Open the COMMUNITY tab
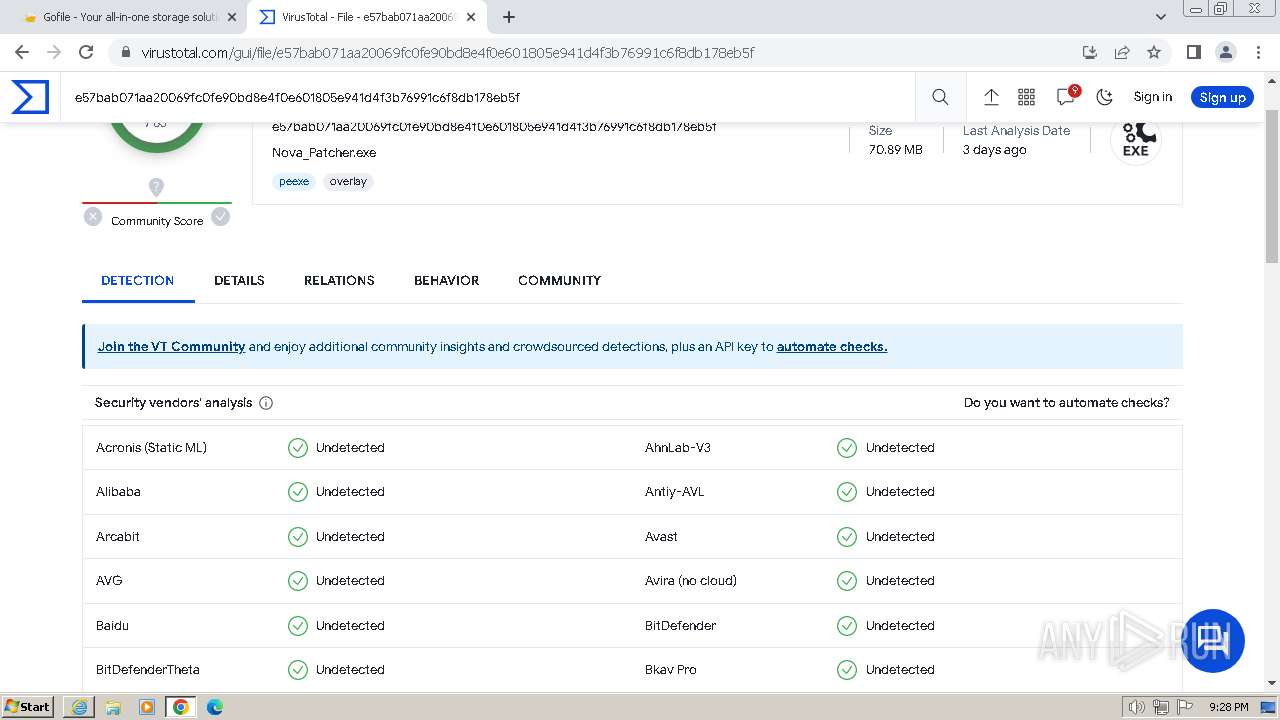The width and height of the screenshot is (1280, 720). click(x=559, y=280)
